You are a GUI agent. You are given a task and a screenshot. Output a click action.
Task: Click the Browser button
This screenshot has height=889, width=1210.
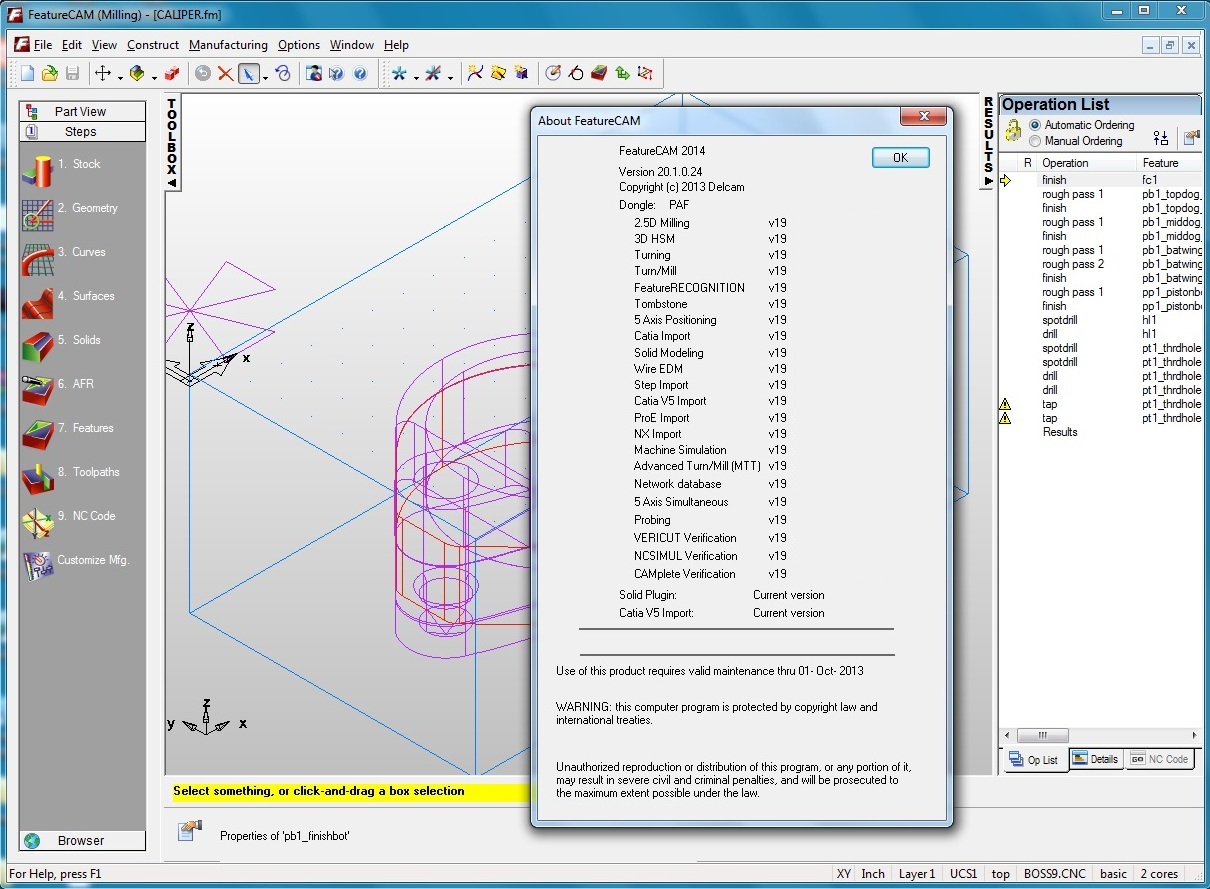pyautogui.click(x=81, y=841)
